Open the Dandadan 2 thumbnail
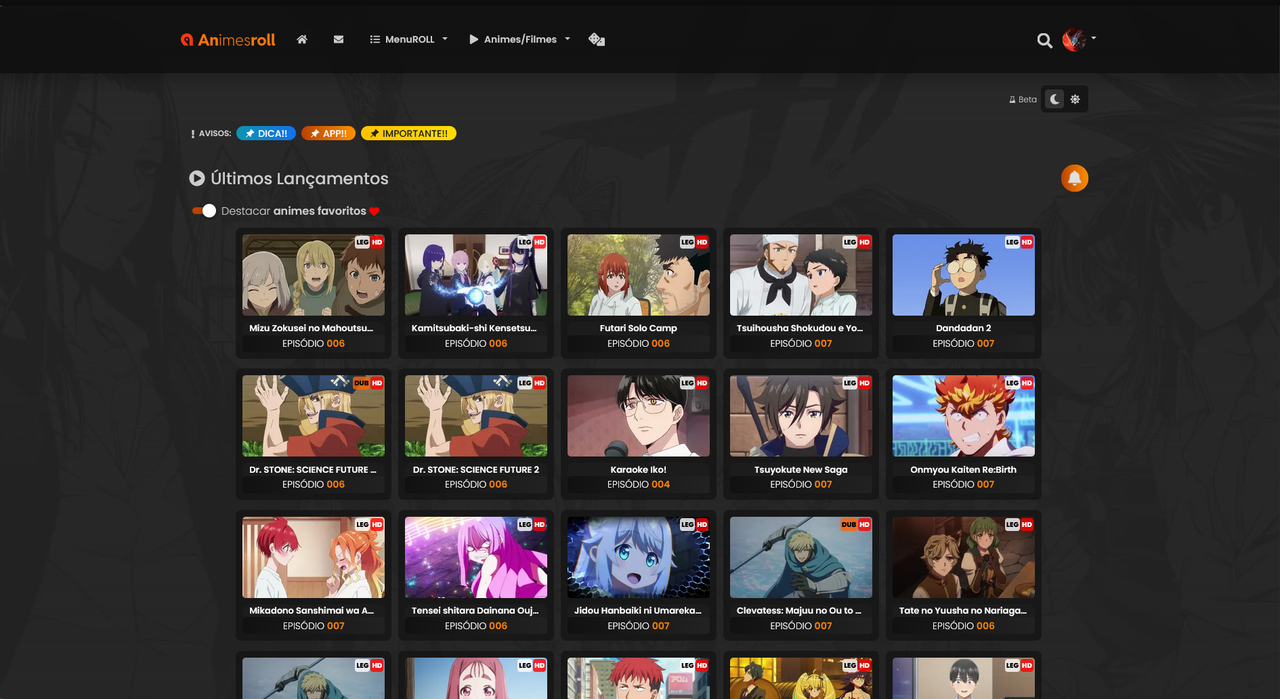 tap(963, 275)
